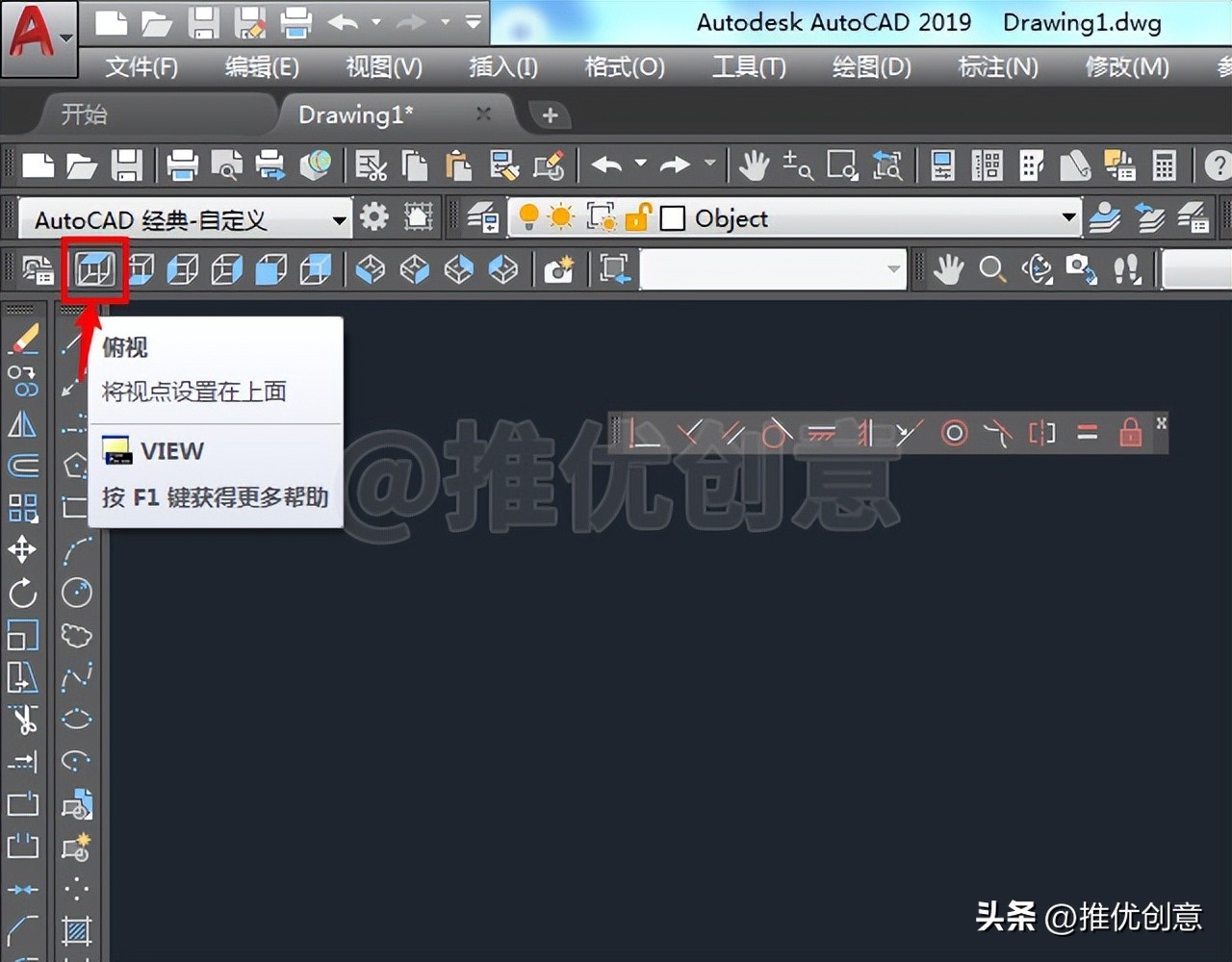Select the Erase tool

(x=24, y=339)
